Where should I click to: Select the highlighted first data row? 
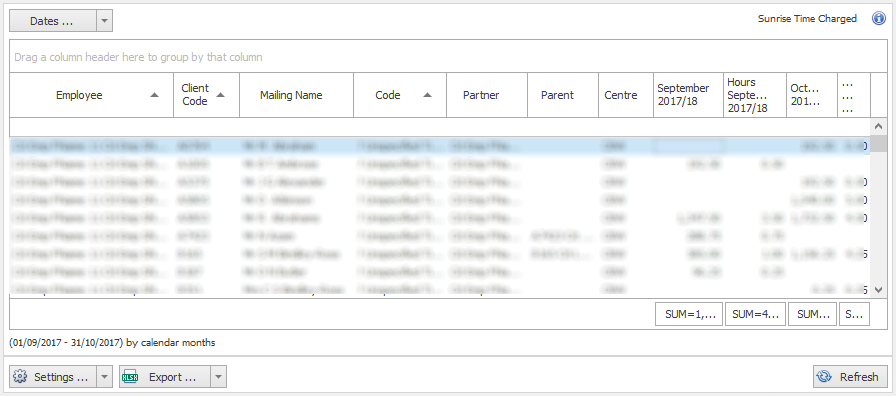pos(439,146)
